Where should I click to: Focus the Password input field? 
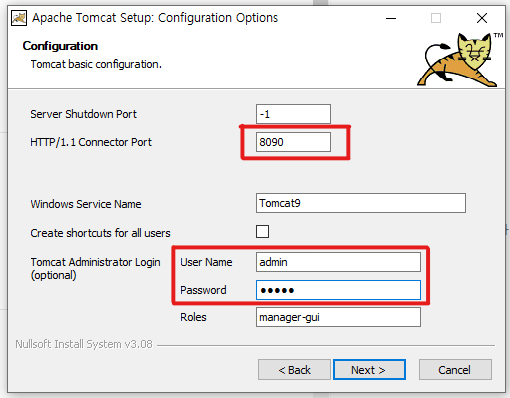point(338,290)
